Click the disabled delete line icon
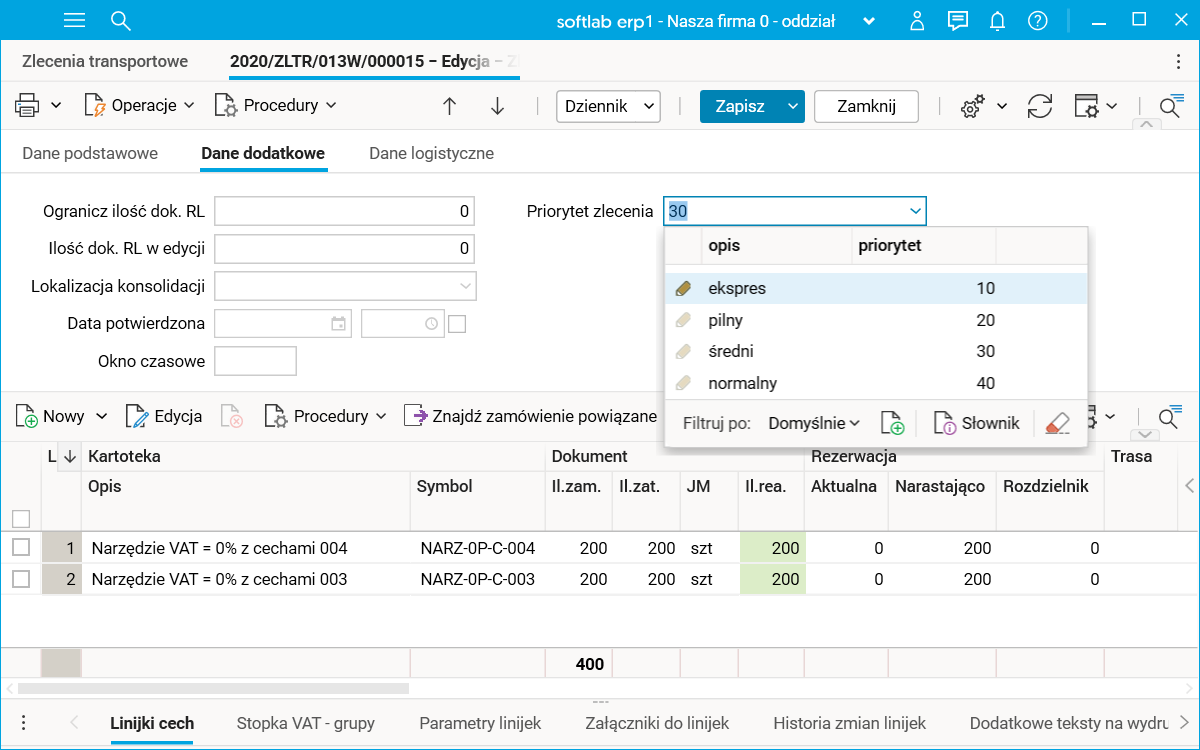This screenshot has height=750, width=1200. [x=232, y=416]
